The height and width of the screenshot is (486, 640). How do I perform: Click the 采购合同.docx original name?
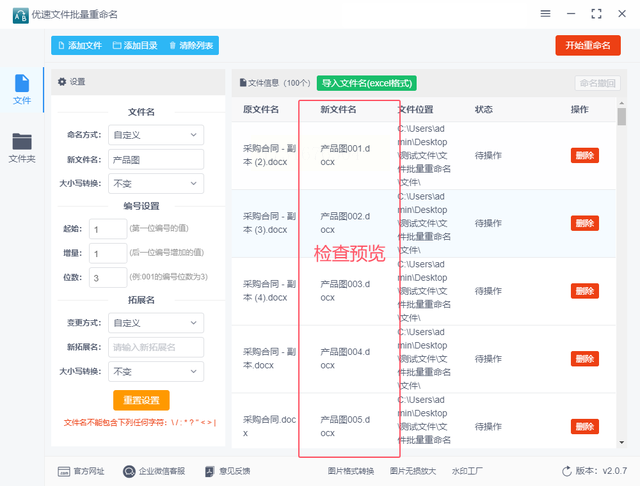[x=269, y=426]
